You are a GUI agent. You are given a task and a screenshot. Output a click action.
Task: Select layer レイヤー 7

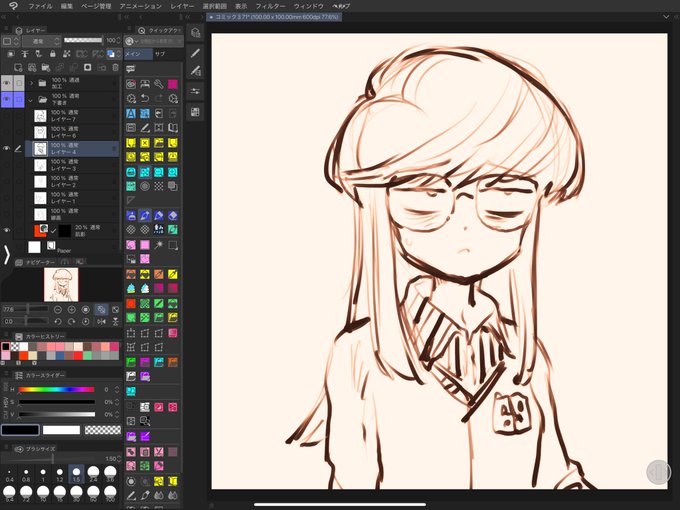(72, 116)
